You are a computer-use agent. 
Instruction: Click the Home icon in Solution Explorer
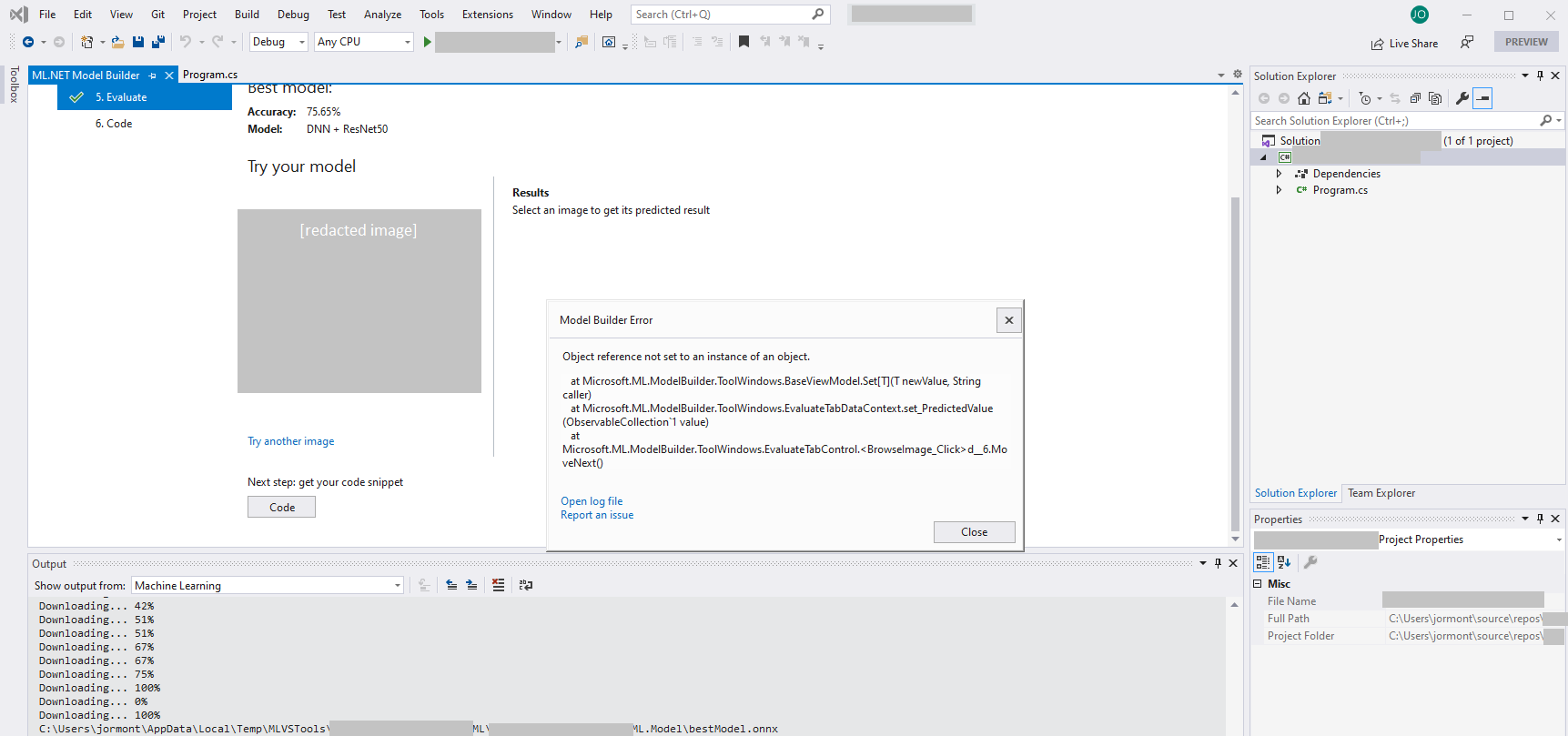1304,98
